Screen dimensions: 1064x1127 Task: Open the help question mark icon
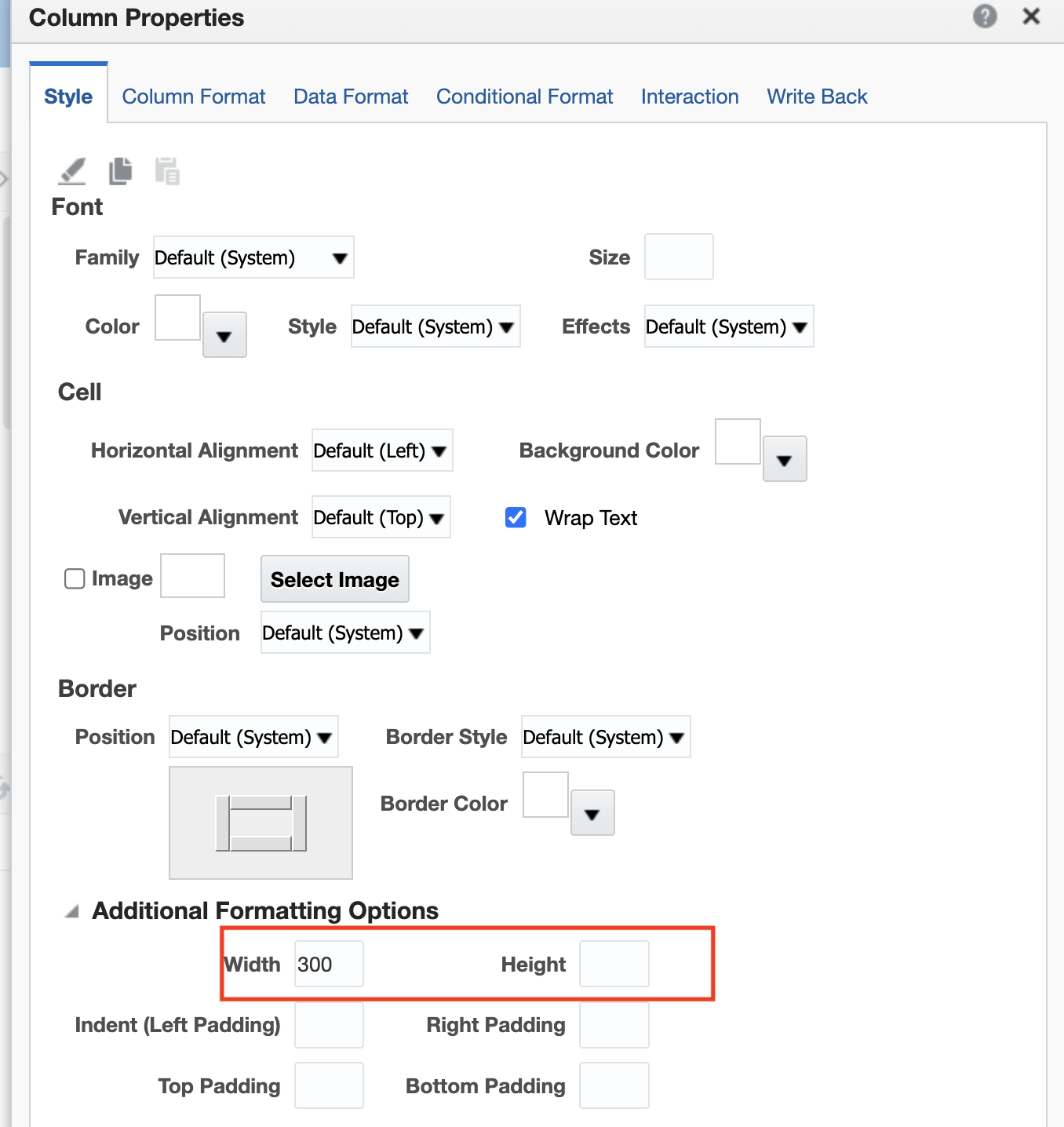985,16
